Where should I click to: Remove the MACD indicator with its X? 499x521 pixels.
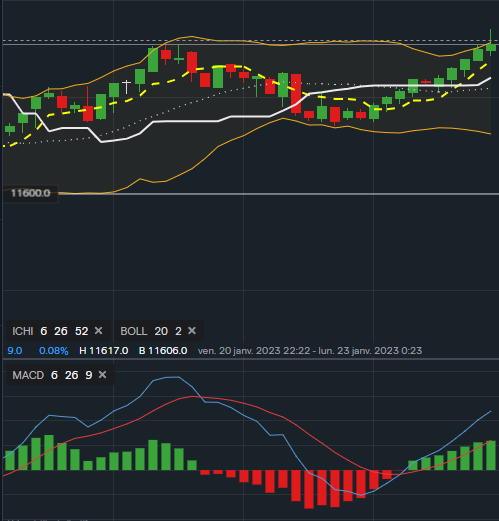point(102,375)
